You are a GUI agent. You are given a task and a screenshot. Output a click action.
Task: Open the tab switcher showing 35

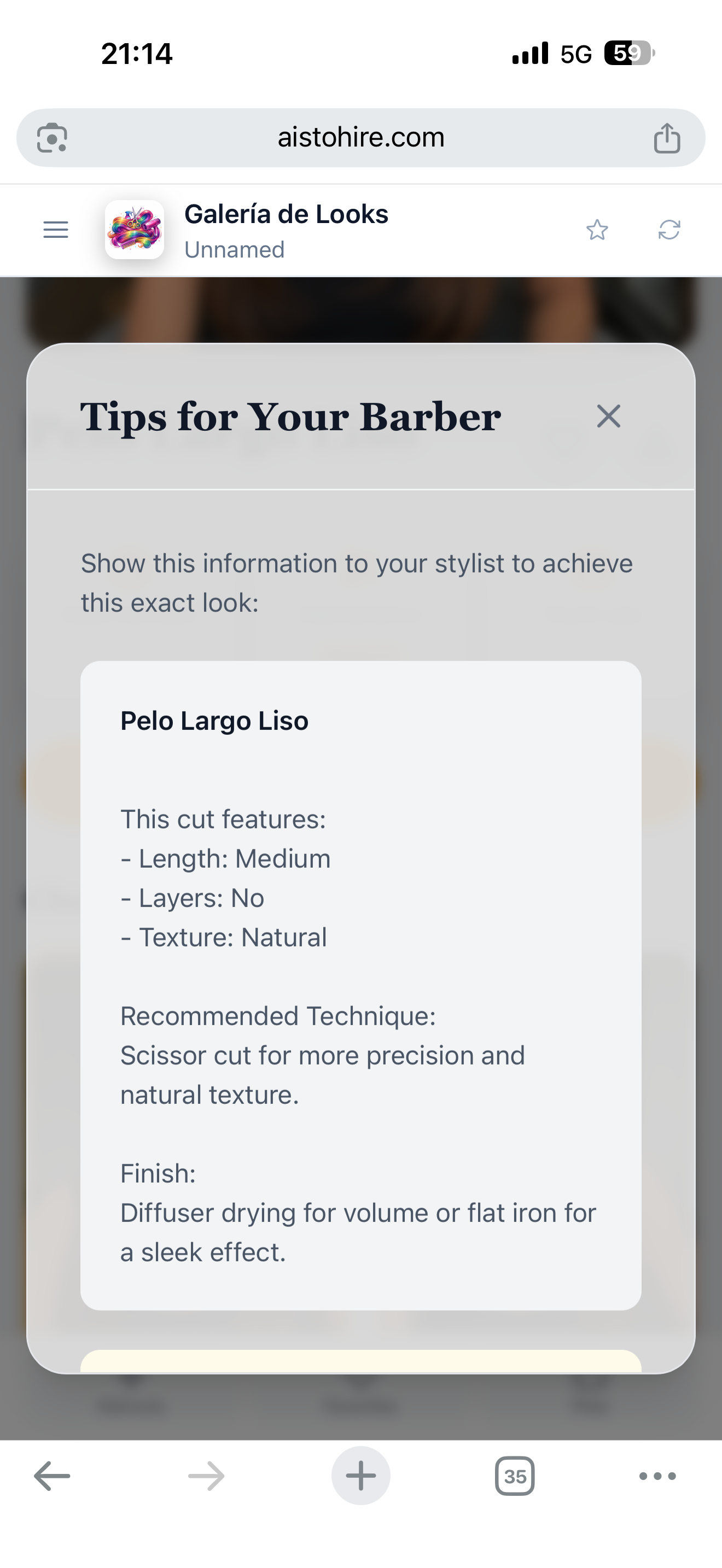tap(515, 1476)
